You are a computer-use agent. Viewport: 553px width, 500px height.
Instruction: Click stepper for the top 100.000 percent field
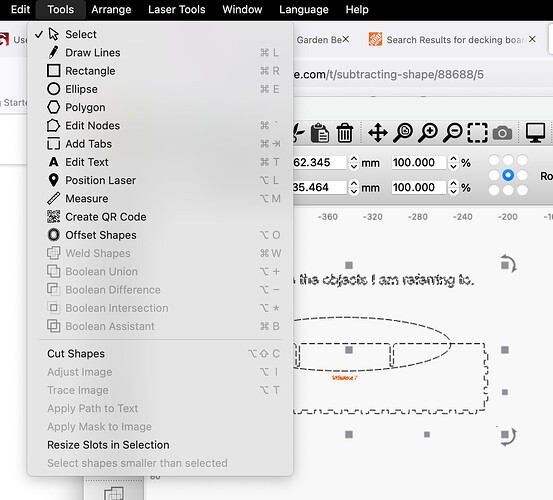point(454,163)
